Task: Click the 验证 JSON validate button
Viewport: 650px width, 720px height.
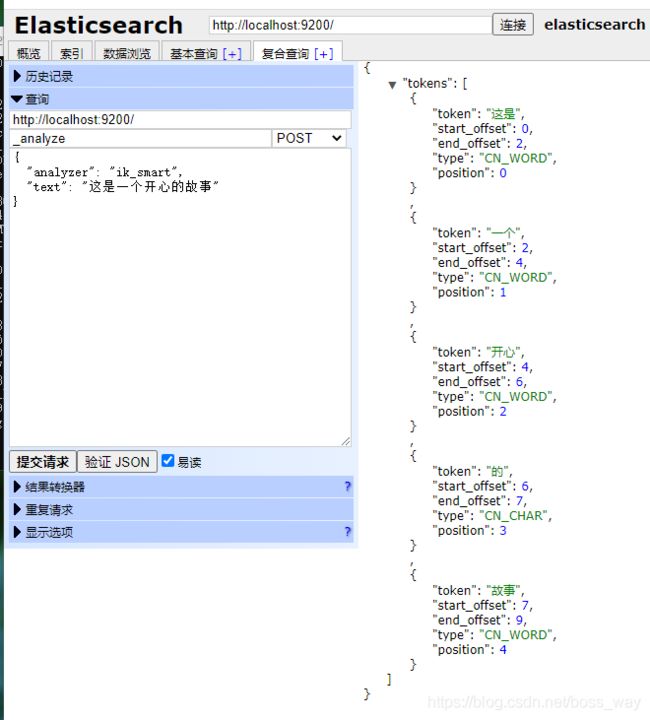Action: (117, 461)
